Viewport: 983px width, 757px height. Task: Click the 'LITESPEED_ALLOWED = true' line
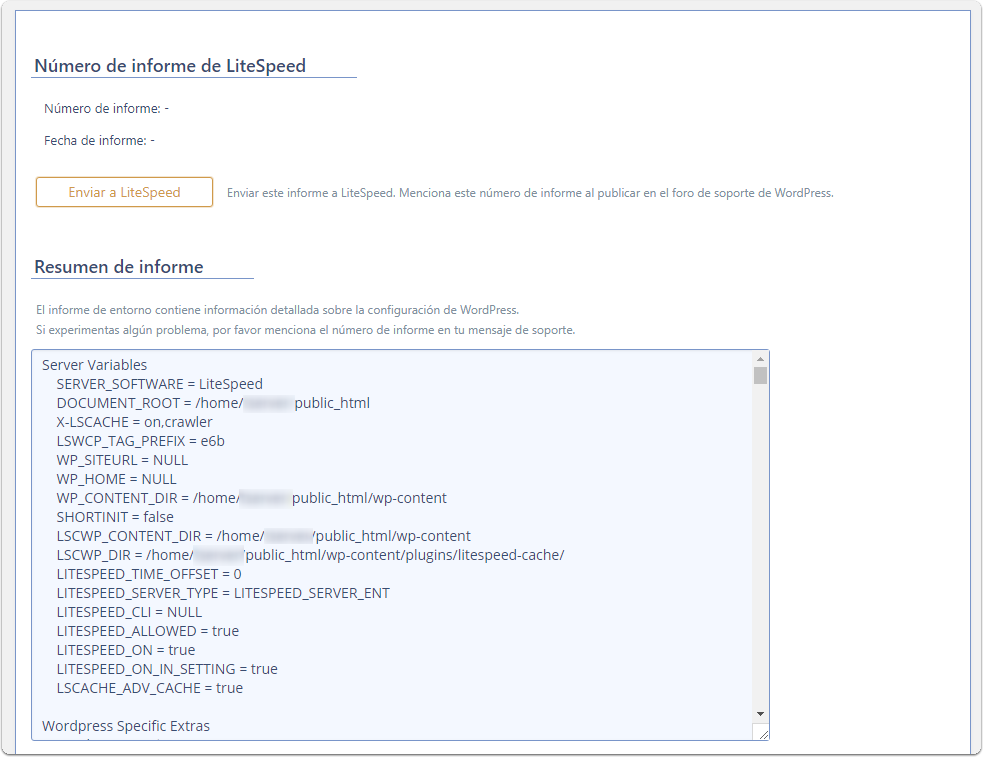coord(147,631)
